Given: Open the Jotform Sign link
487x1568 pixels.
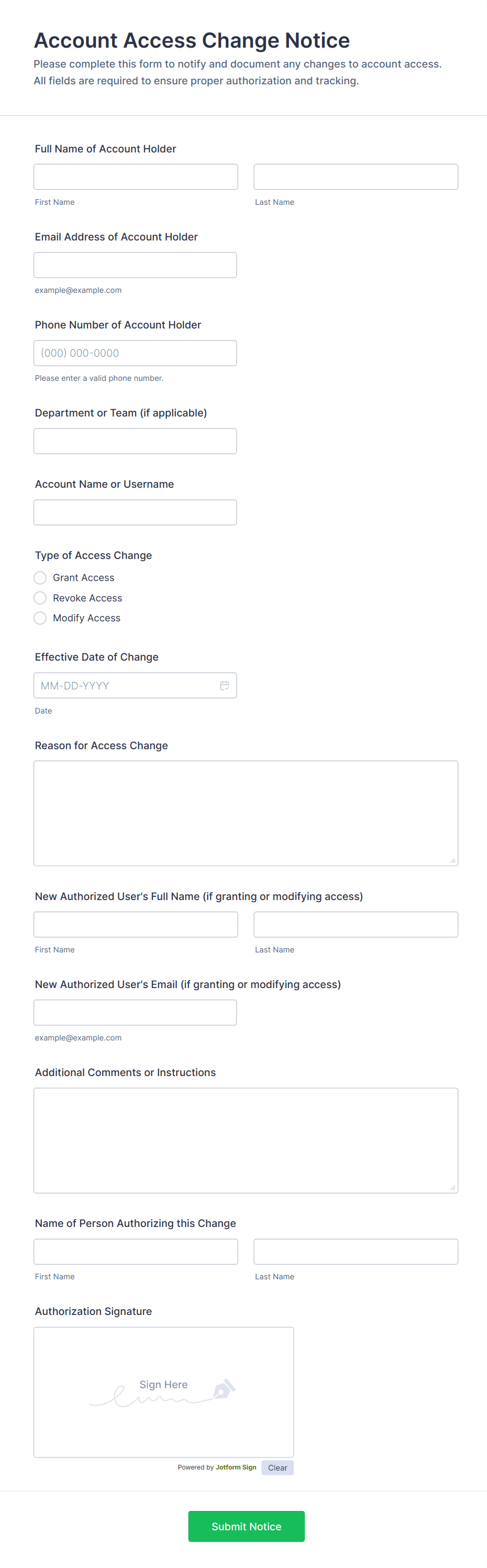Looking at the screenshot, I should pyautogui.click(x=236, y=1467).
